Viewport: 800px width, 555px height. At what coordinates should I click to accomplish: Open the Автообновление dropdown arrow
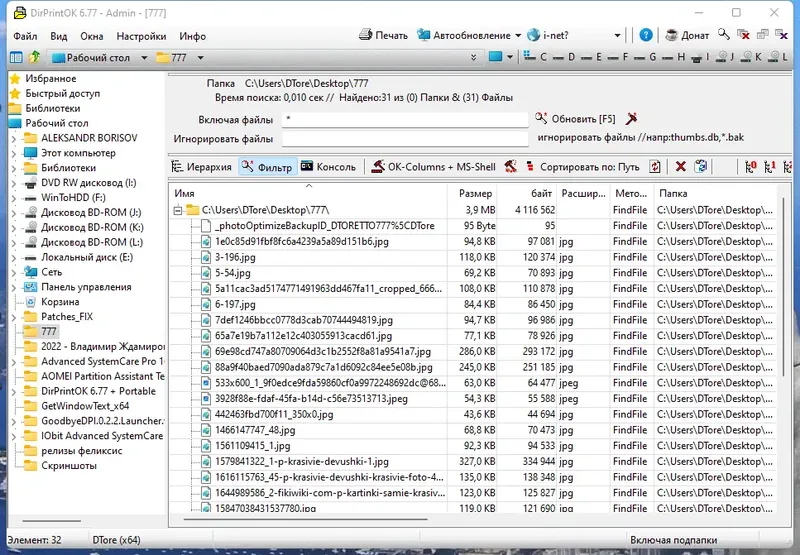pyautogui.click(x=518, y=36)
